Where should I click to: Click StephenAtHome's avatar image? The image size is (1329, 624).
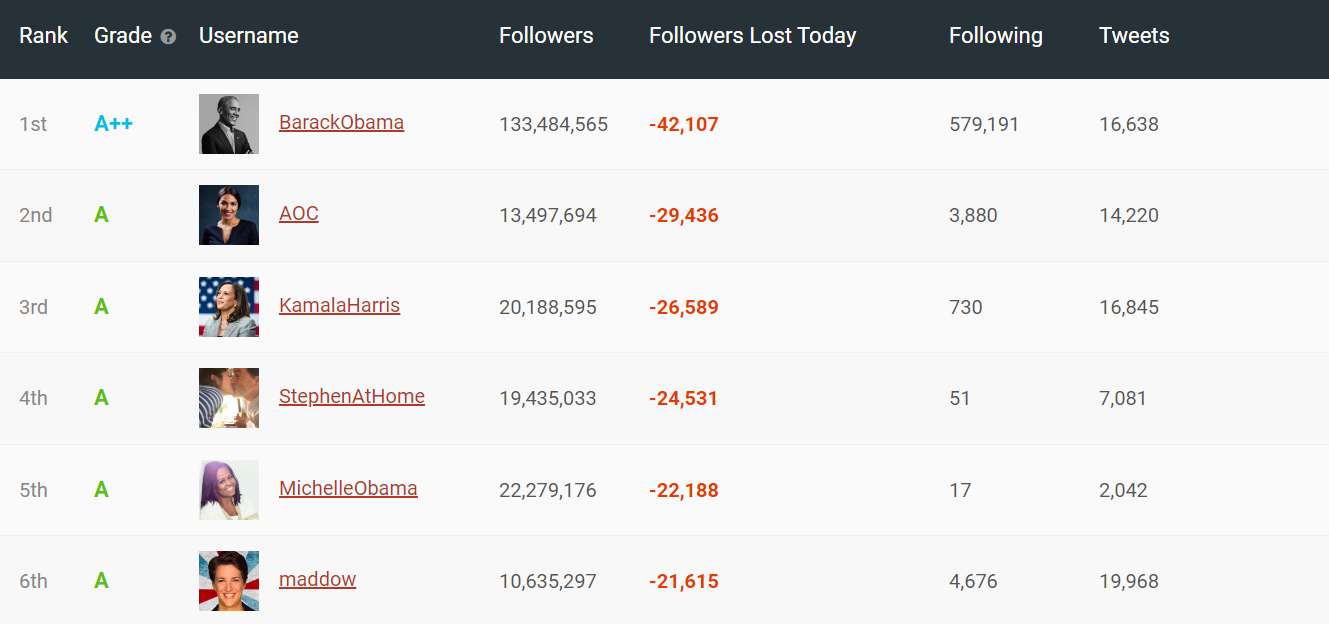(229, 398)
